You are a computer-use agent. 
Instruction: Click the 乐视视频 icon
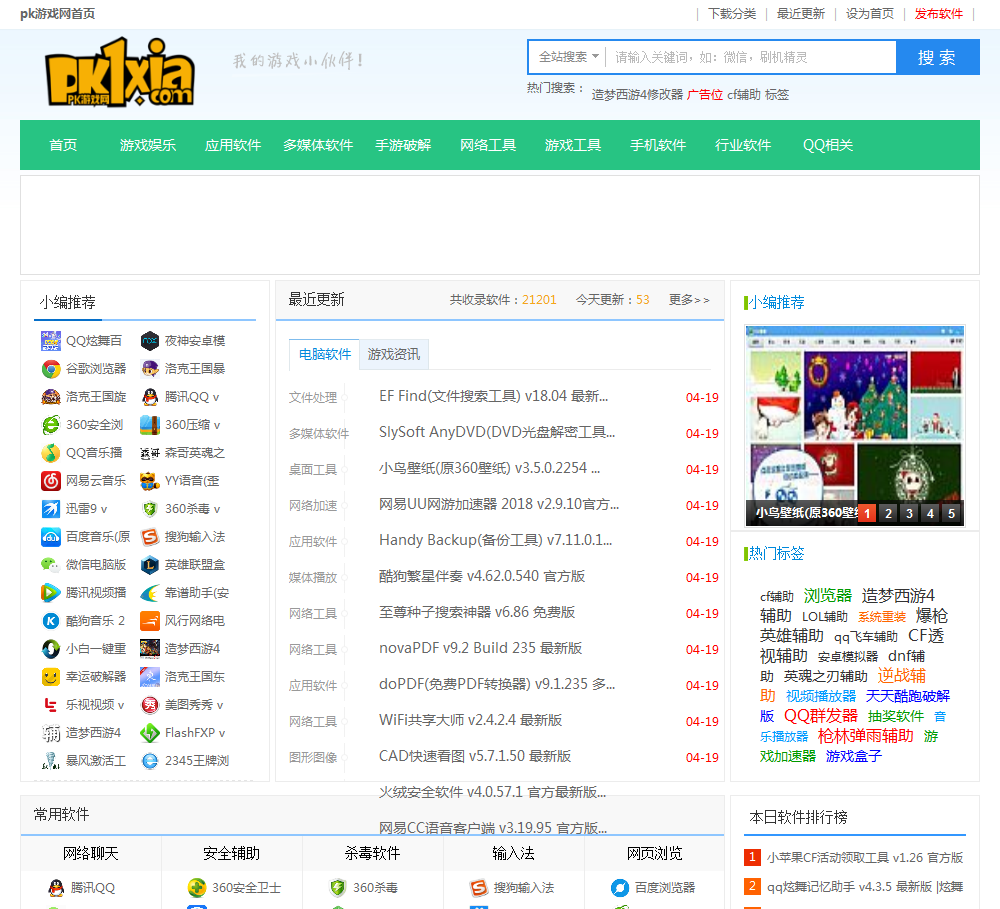(x=50, y=704)
